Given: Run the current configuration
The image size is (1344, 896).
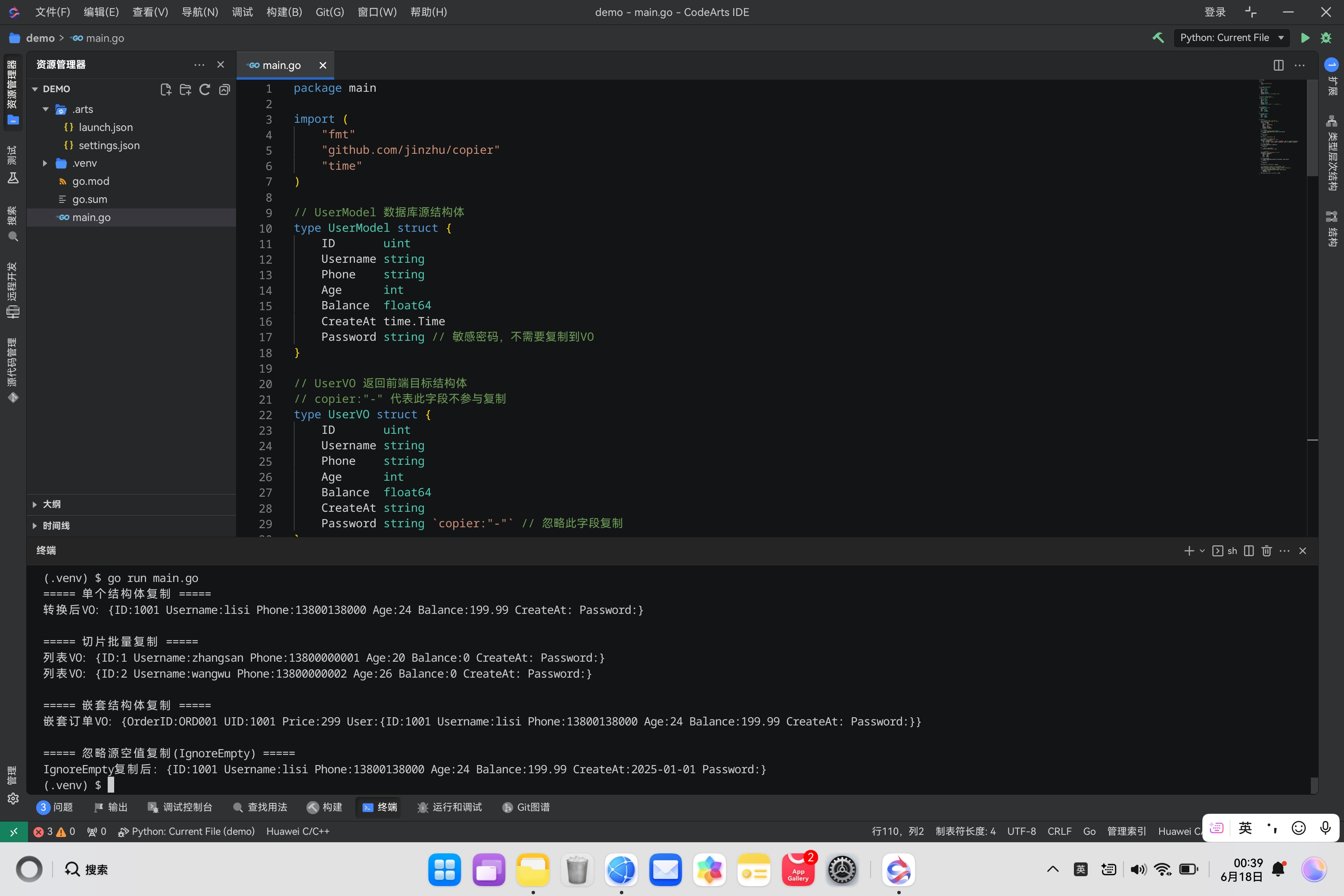Looking at the screenshot, I should pos(1305,38).
